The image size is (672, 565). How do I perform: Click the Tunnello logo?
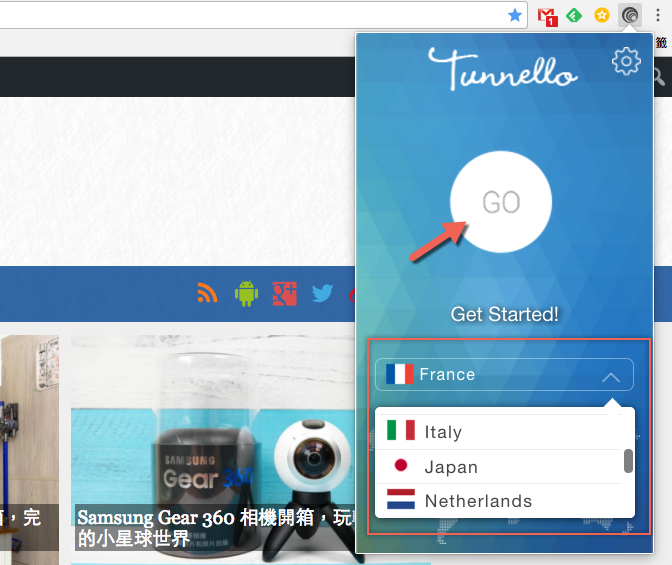coord(502,69)
